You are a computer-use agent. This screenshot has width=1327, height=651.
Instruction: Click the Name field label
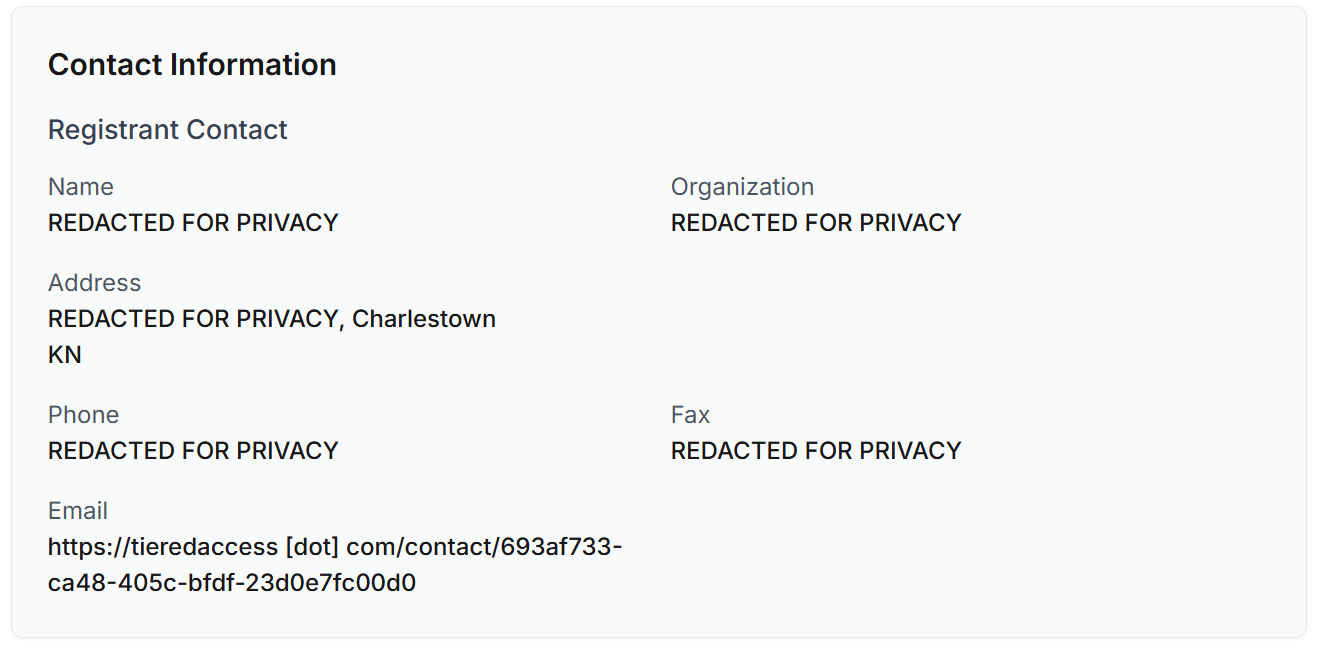click(81, 187)
